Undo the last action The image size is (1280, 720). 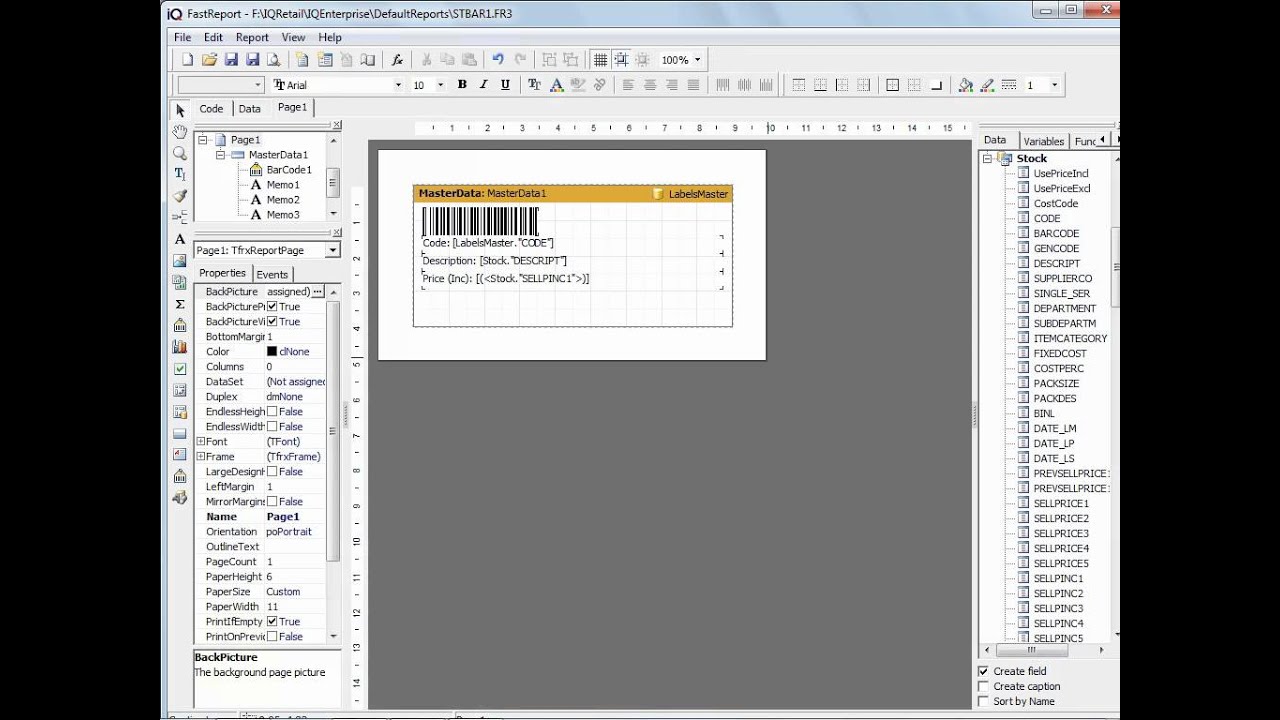pyautogui.click(x=498, y=60)
